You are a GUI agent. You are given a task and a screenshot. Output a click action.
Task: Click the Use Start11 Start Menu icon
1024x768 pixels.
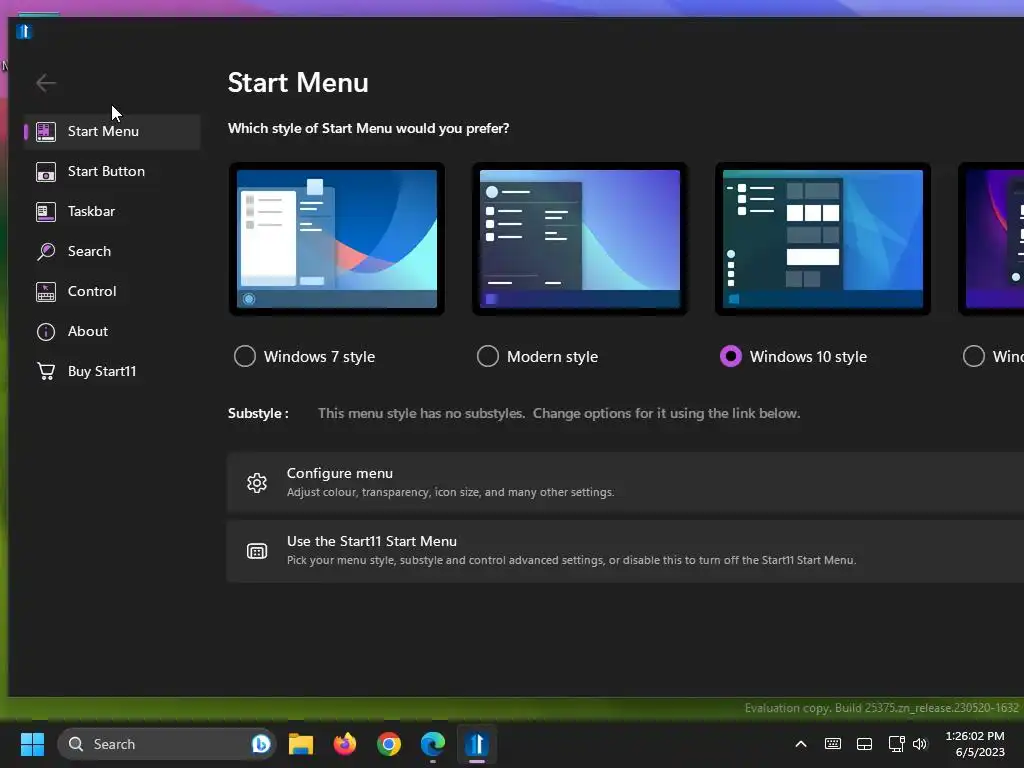pos(257,551)
